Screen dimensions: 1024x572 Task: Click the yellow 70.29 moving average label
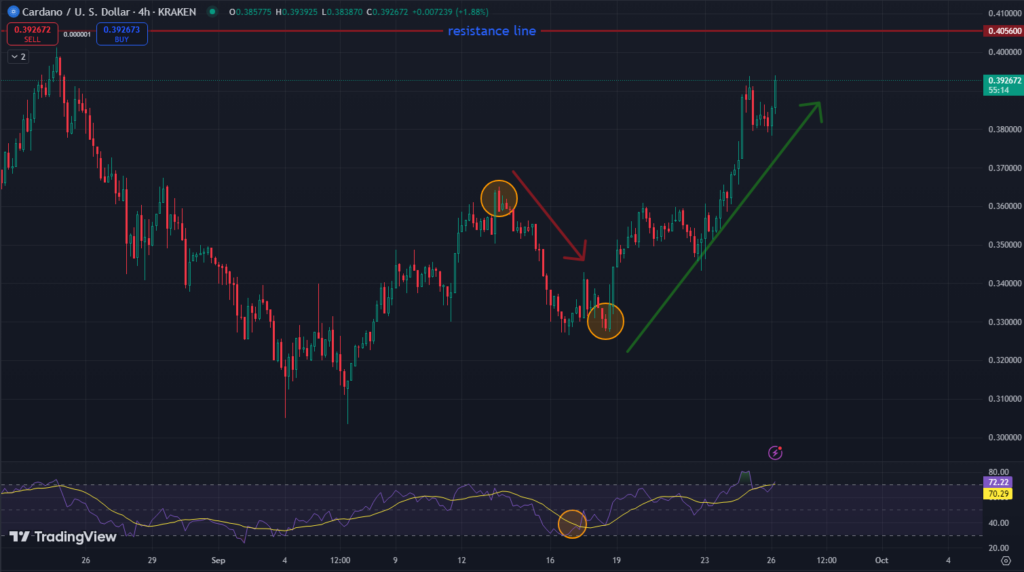tap(998, 494)
